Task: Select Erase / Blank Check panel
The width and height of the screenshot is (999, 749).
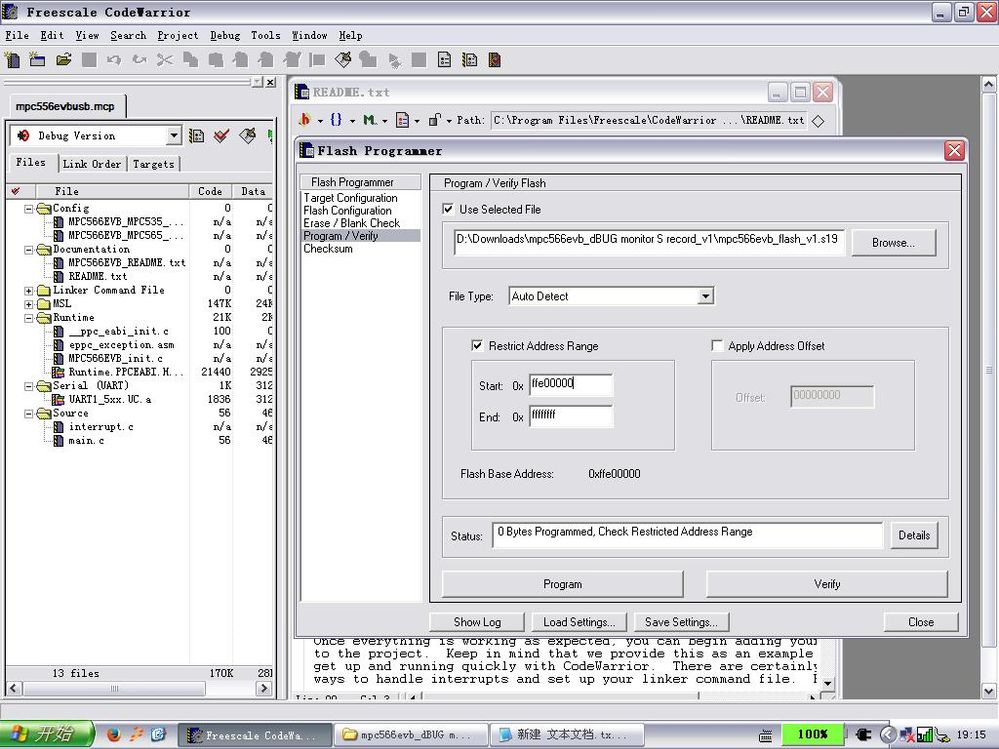Action: tap(352, 223)
